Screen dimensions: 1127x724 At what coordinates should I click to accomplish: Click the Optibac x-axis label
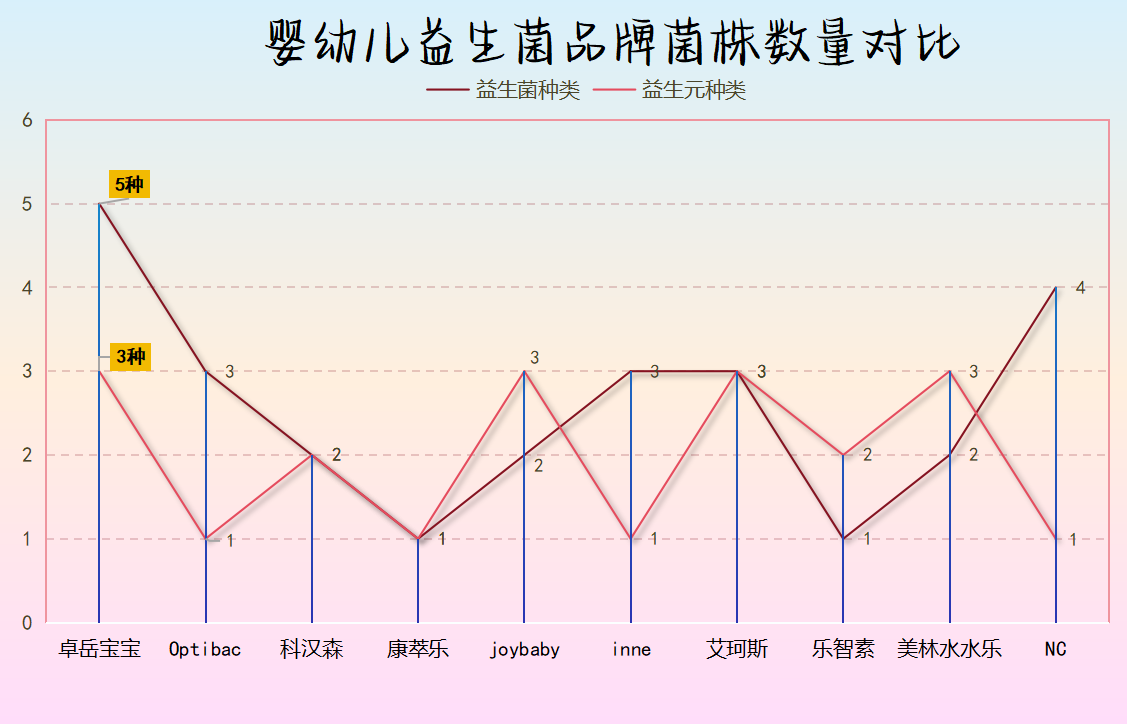(205, 649)
